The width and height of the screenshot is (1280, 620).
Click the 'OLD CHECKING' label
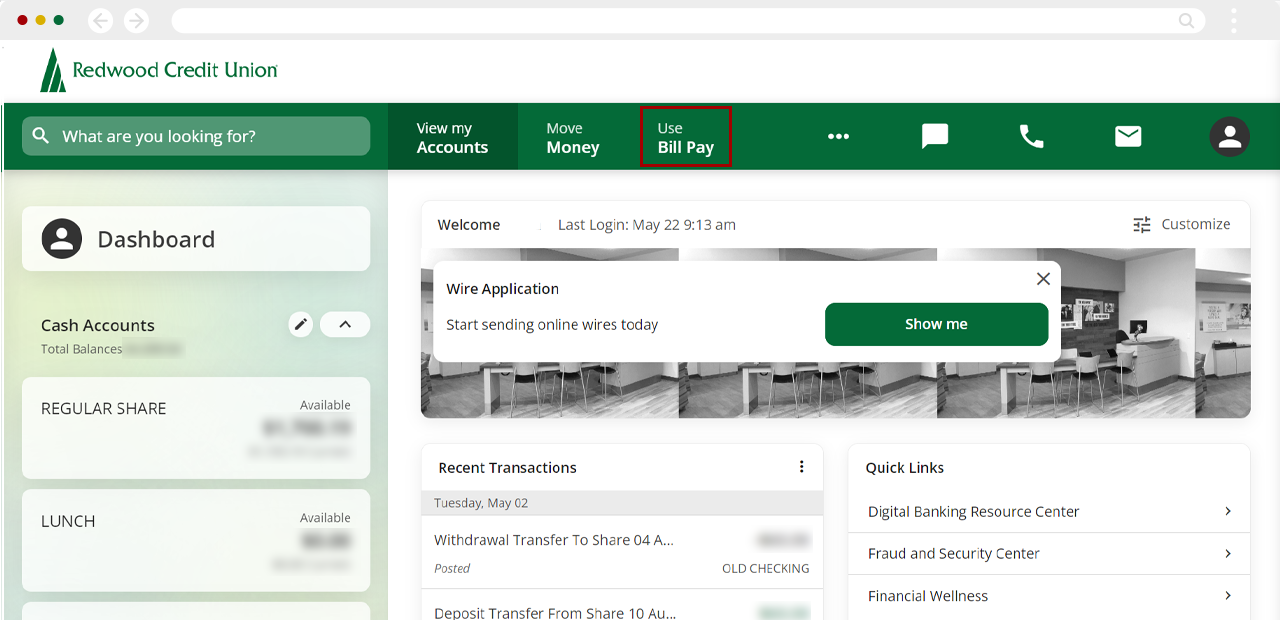[766, 568]
